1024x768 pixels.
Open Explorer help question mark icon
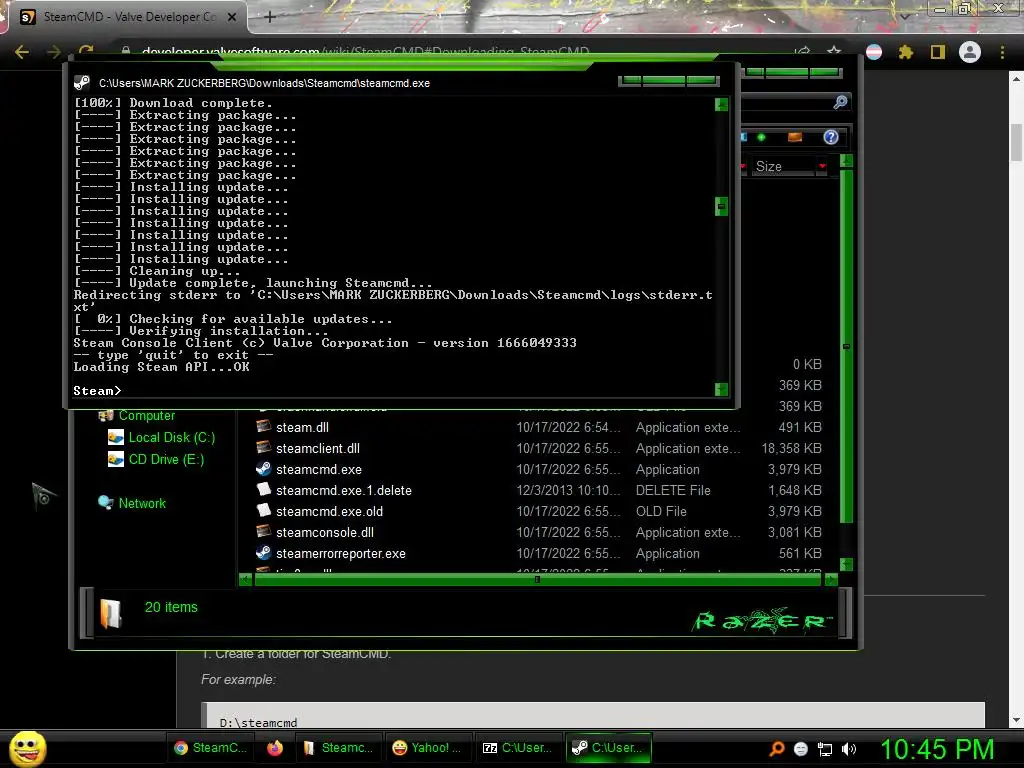(831, 137)
